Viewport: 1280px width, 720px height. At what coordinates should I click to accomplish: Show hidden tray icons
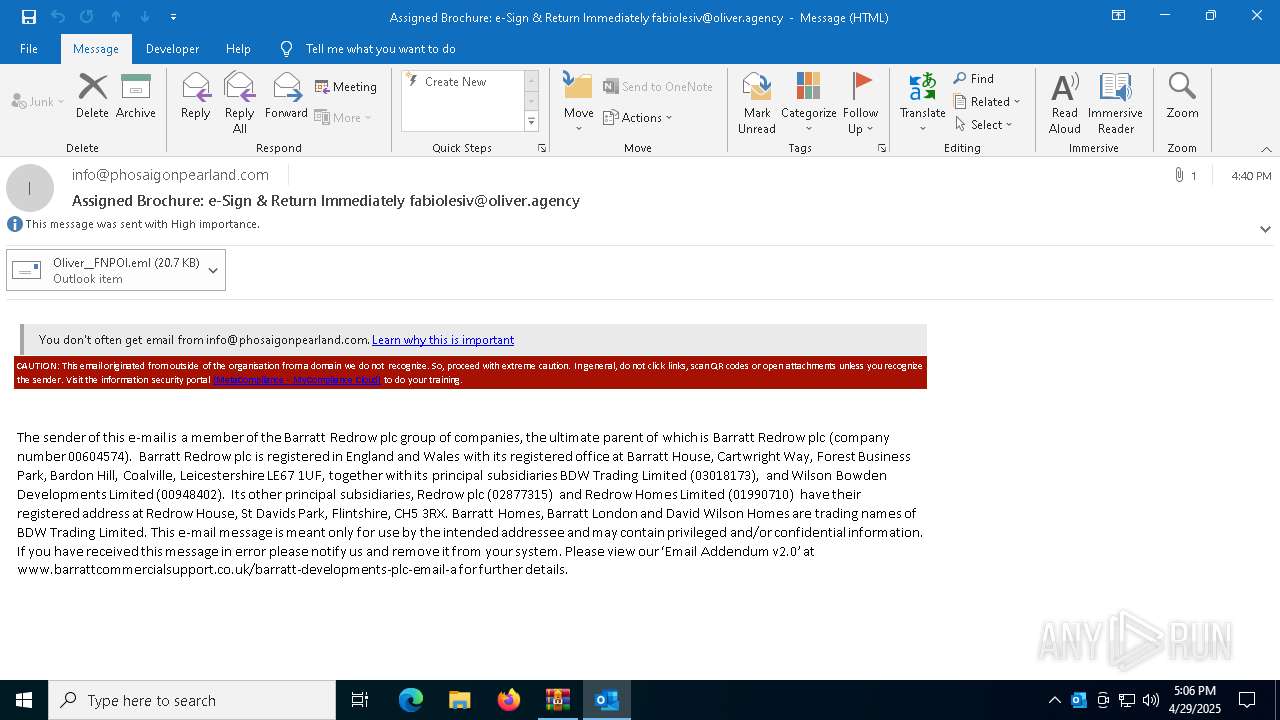tap(1054, 700)
